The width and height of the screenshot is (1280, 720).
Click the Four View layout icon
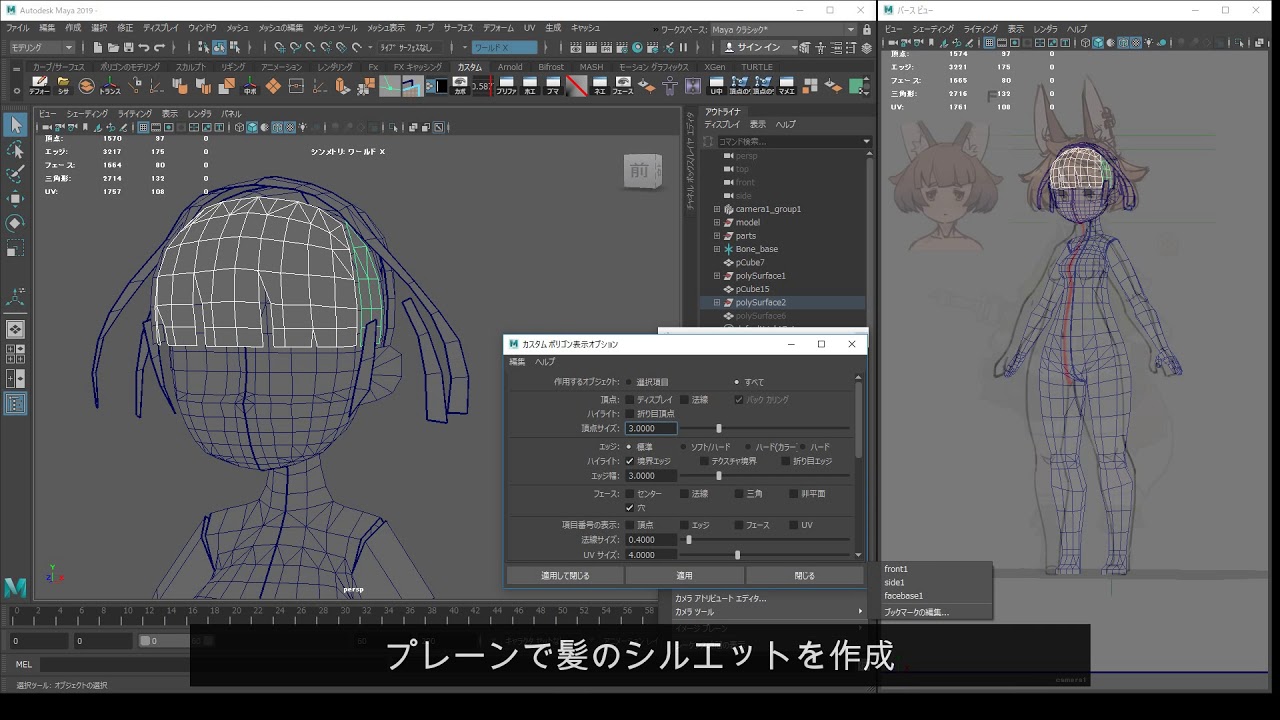click(15, 353)
